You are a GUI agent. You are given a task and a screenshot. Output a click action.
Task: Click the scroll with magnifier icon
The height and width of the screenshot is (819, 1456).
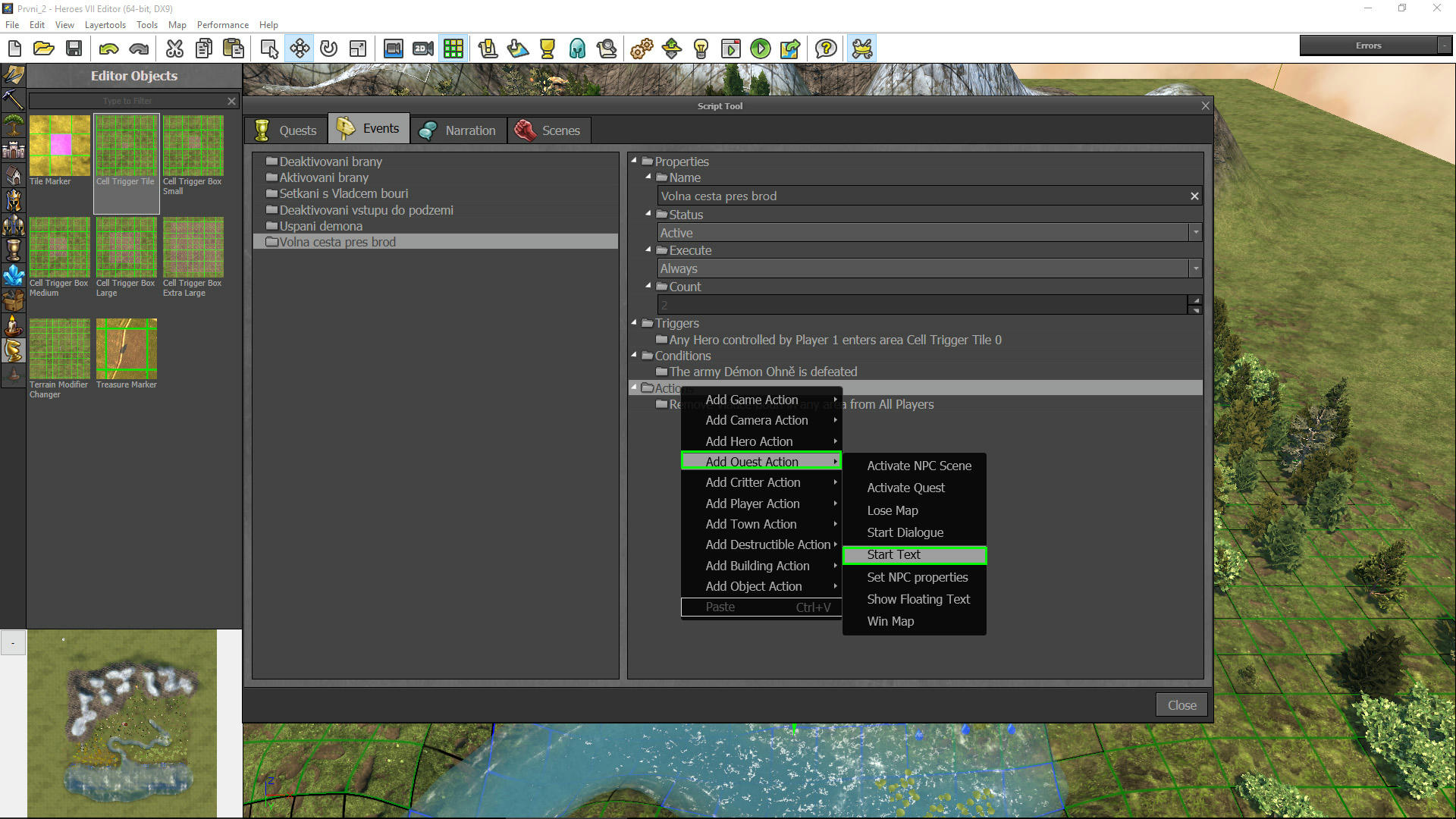[607, 49]
